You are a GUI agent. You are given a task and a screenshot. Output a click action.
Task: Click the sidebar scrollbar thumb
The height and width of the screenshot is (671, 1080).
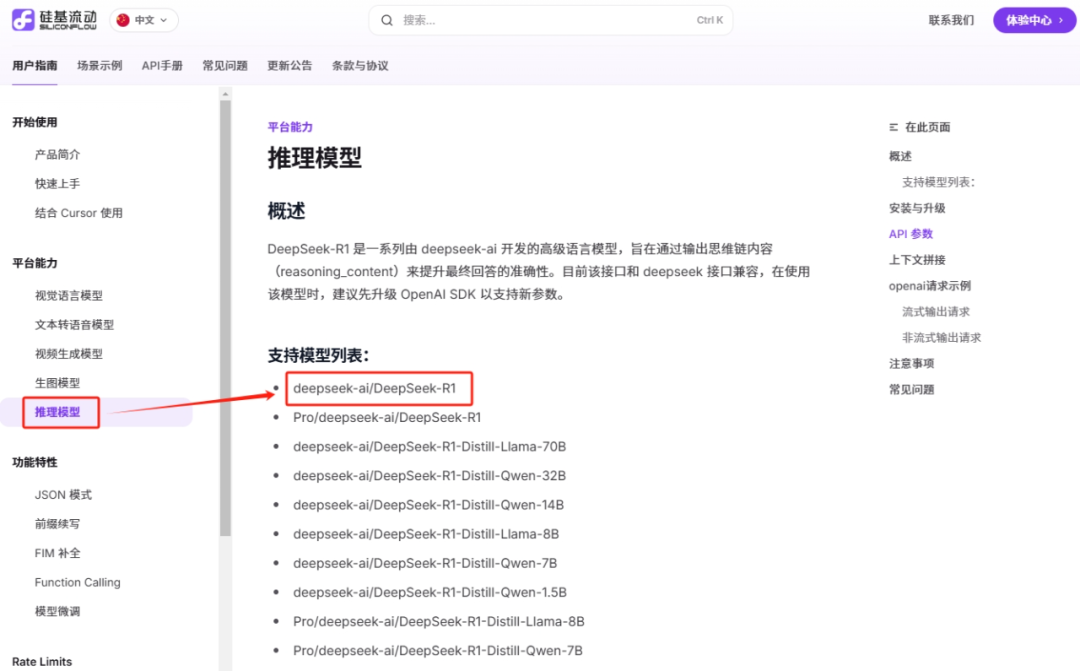point(225,318)
